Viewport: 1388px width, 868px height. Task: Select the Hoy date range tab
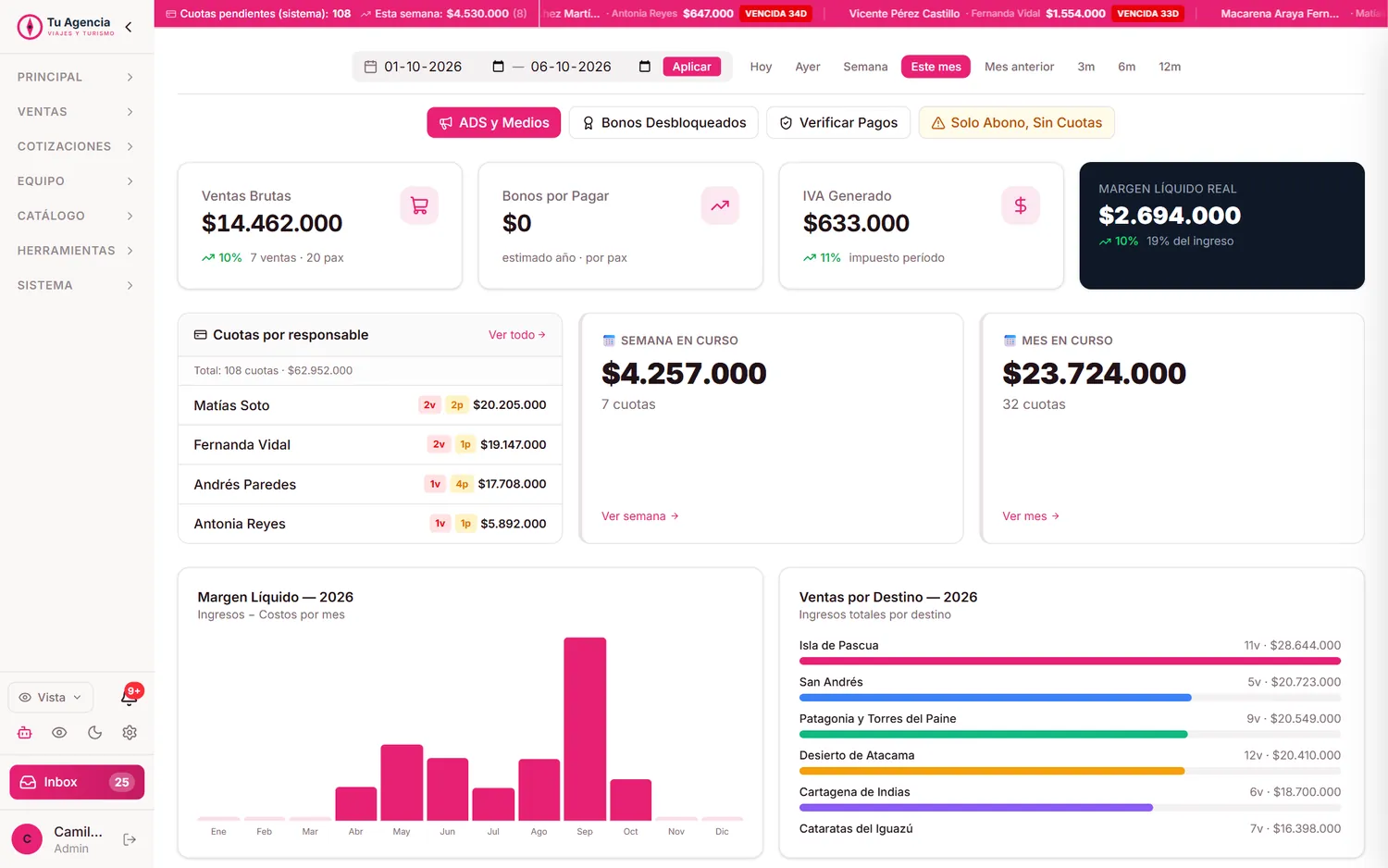(x=761, y=67)
